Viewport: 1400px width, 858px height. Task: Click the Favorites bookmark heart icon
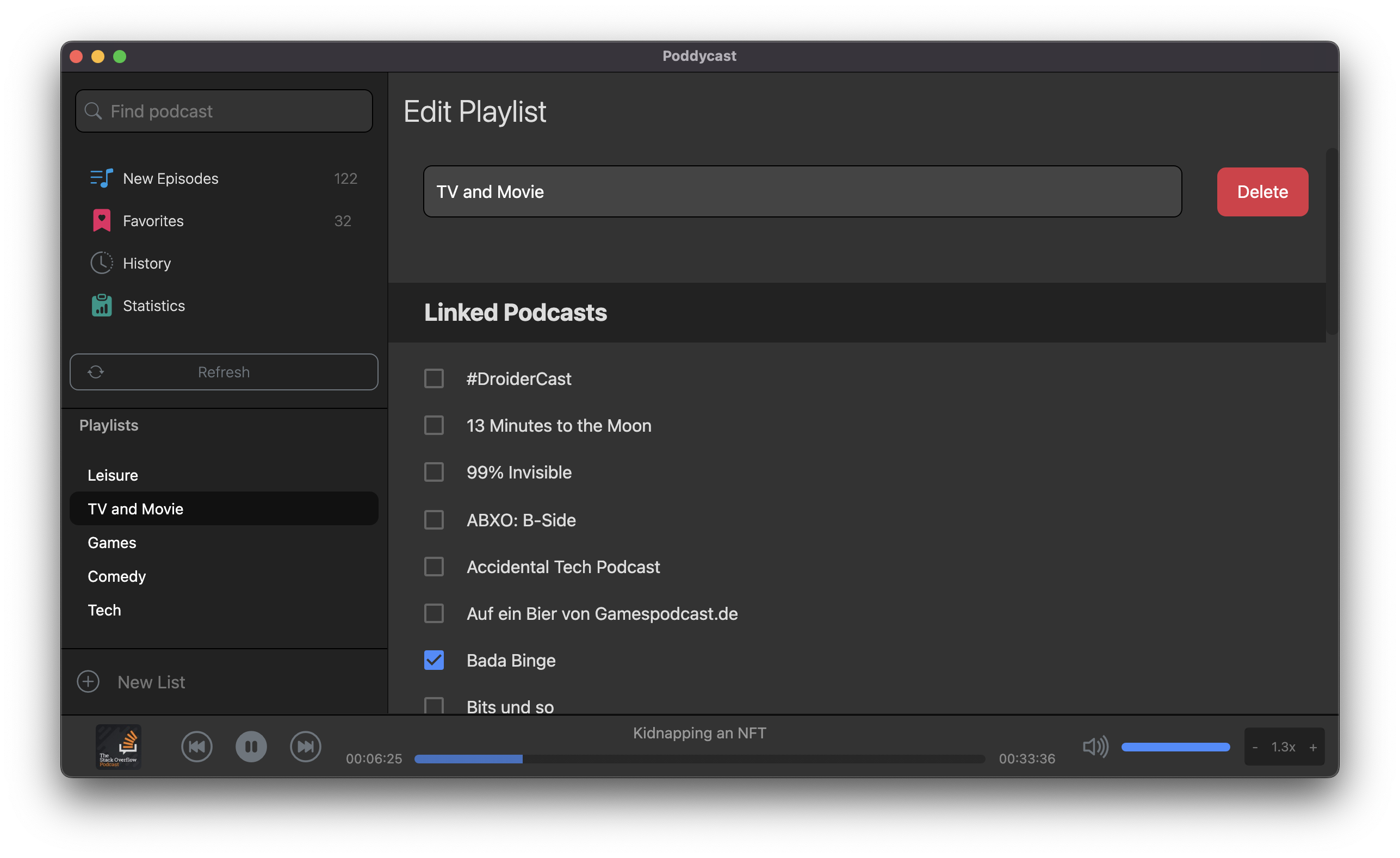(101, 221)
